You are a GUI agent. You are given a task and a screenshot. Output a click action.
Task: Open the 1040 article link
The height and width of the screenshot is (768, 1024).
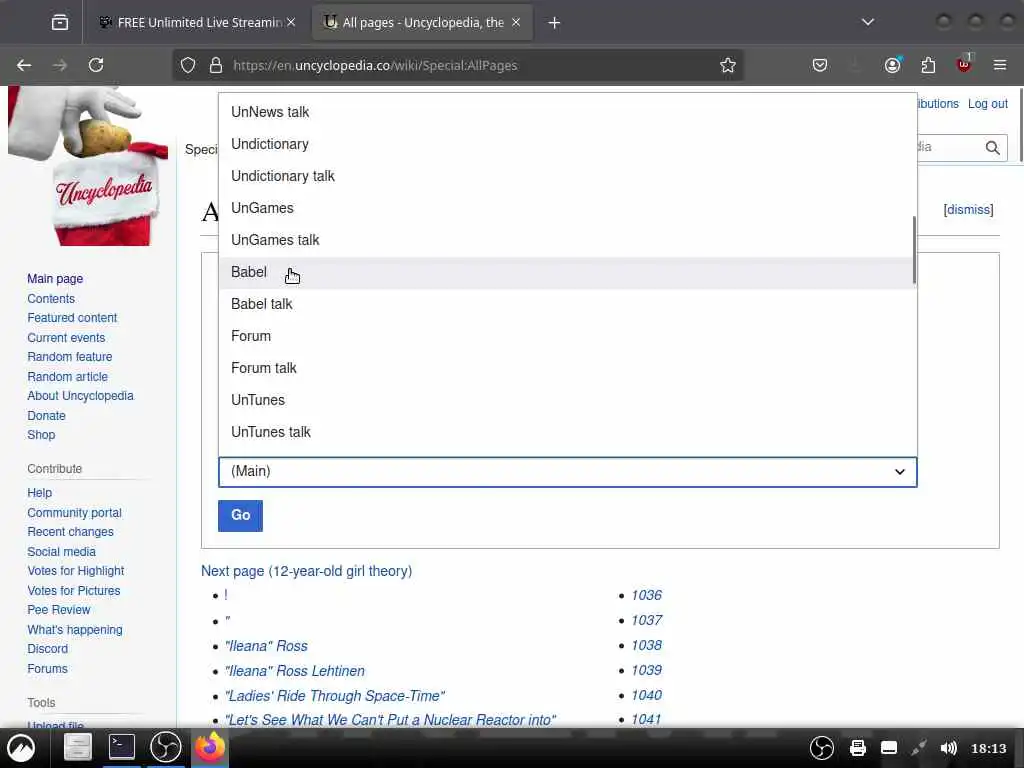[x=647, y=695]
